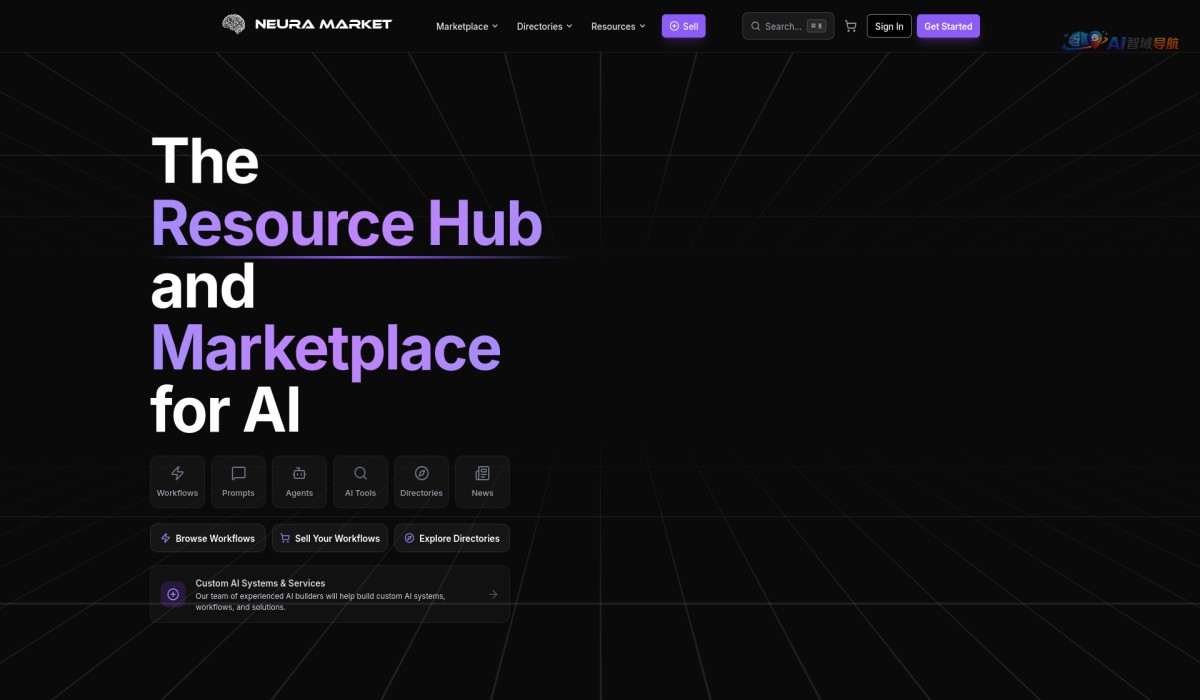Select the Workflows lightning bolt tile

177,482
